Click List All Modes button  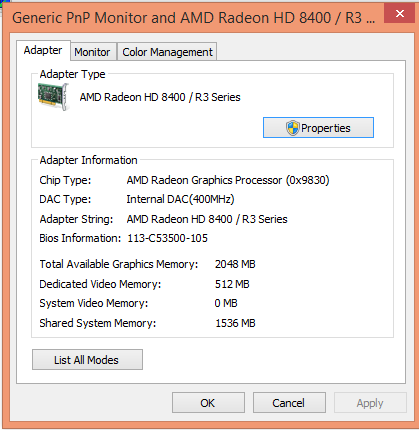[87, 360]
